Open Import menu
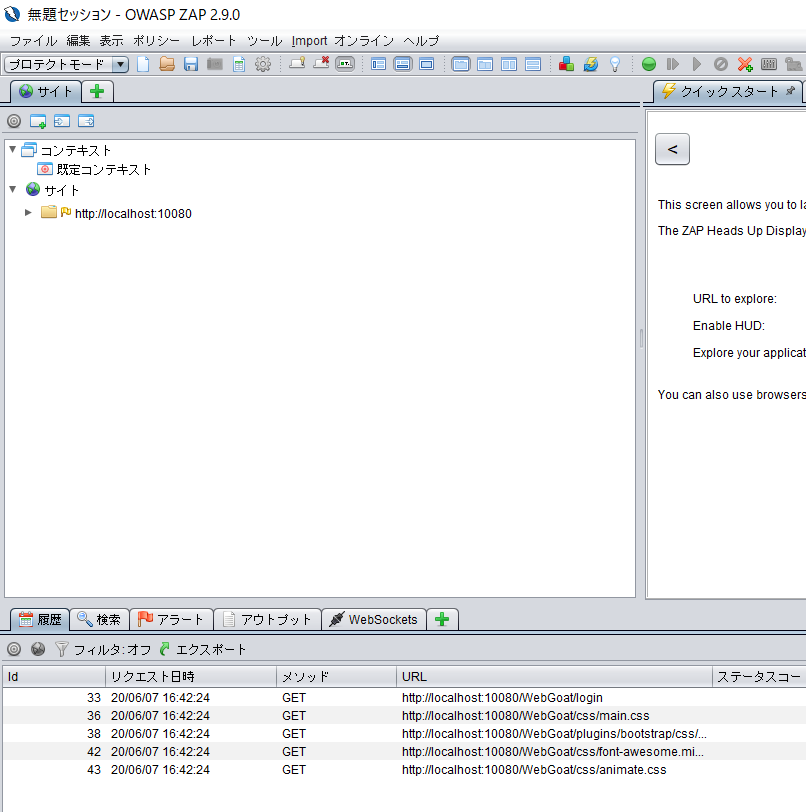The height and width of the screenshot is (812, 806). [x=309, y=41]
